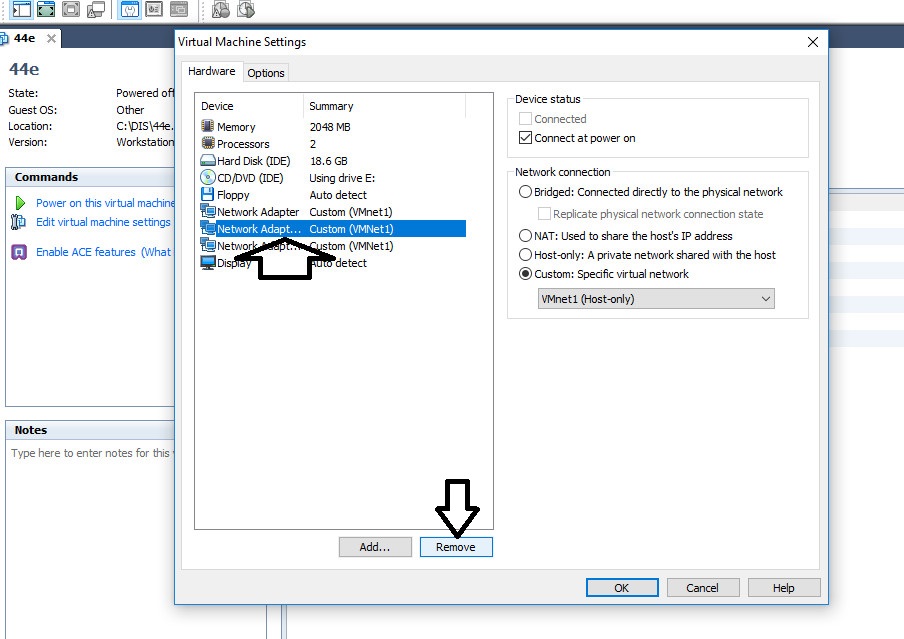This screenshot has width=904, height=639.
Task: Choose NAT network connection option
Action: point(526,236)
